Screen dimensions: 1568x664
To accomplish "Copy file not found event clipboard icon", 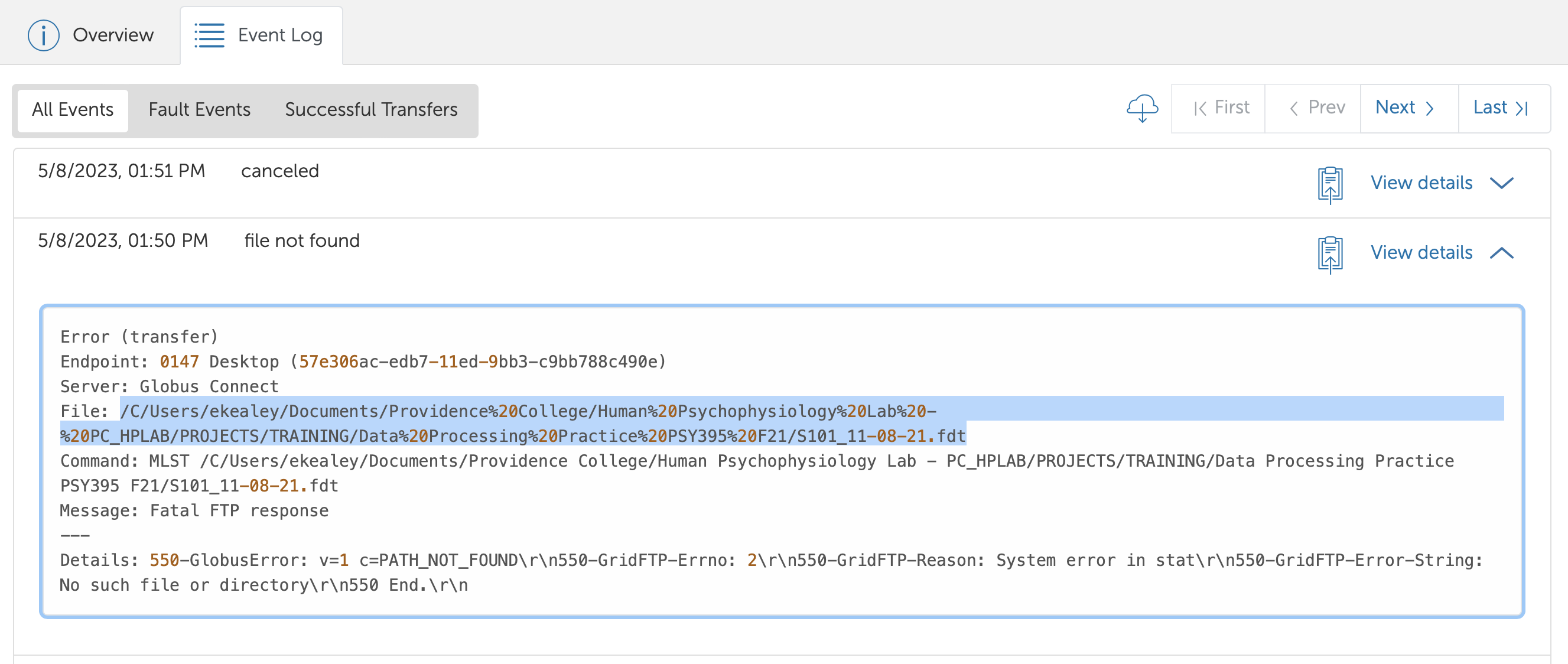I will tap(1330, 254).
